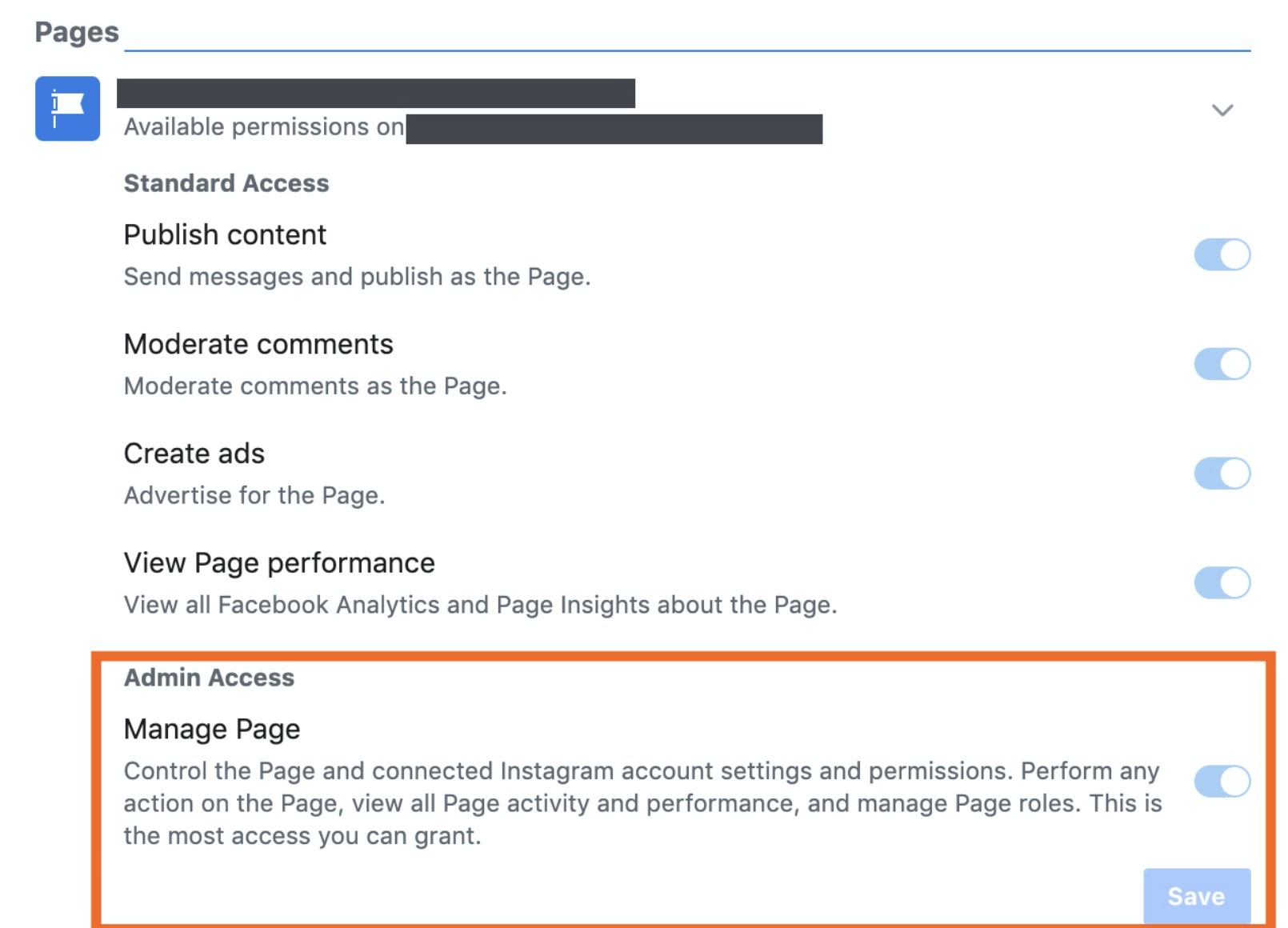Toggle the View Page performance switch
This screenshot has height=928, width=1288.
click(x=1222, y=582)
